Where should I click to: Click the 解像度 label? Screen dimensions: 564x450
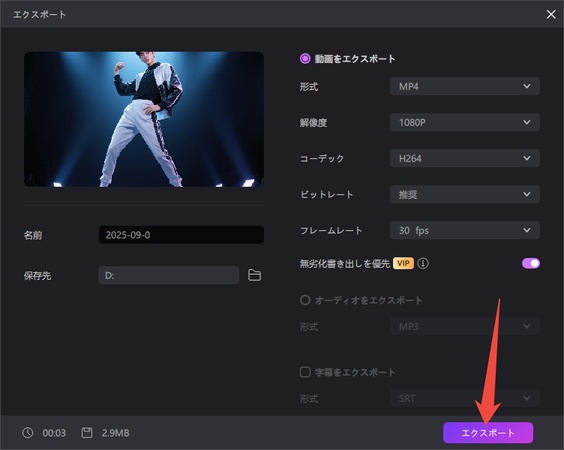(x=313, y=123)
